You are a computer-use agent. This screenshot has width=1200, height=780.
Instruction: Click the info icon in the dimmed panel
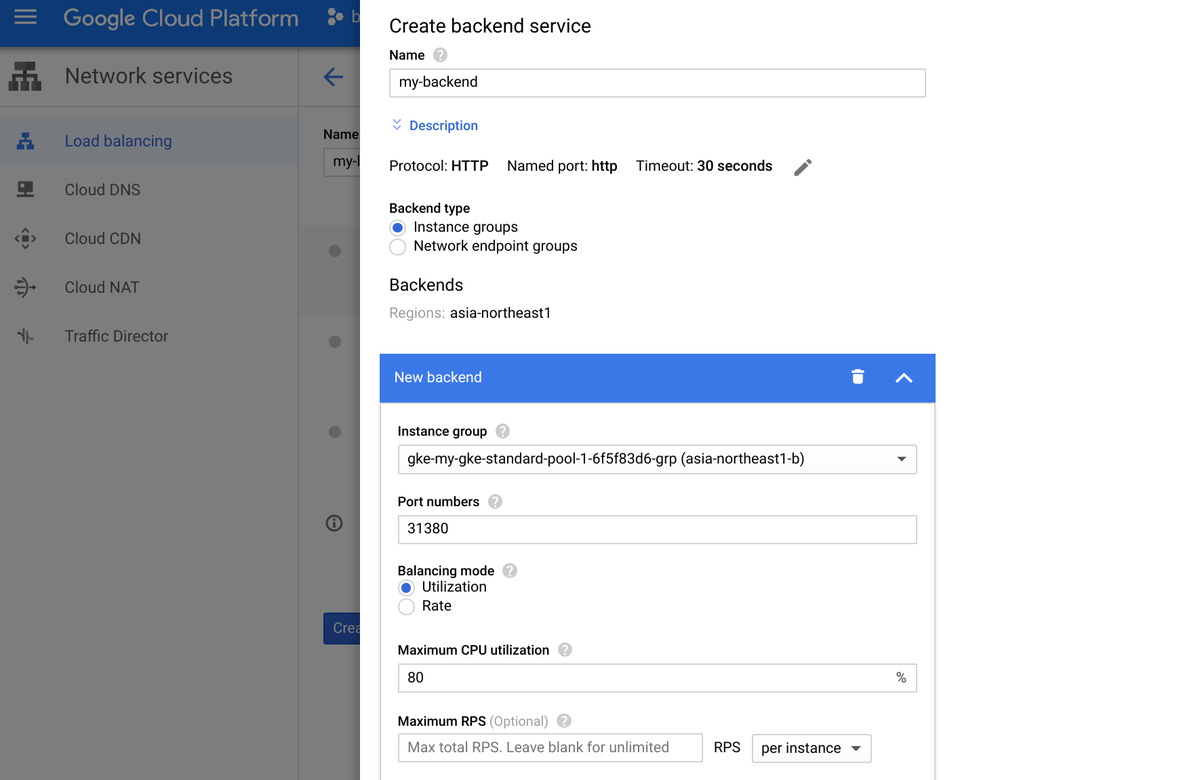coord(335,523)
